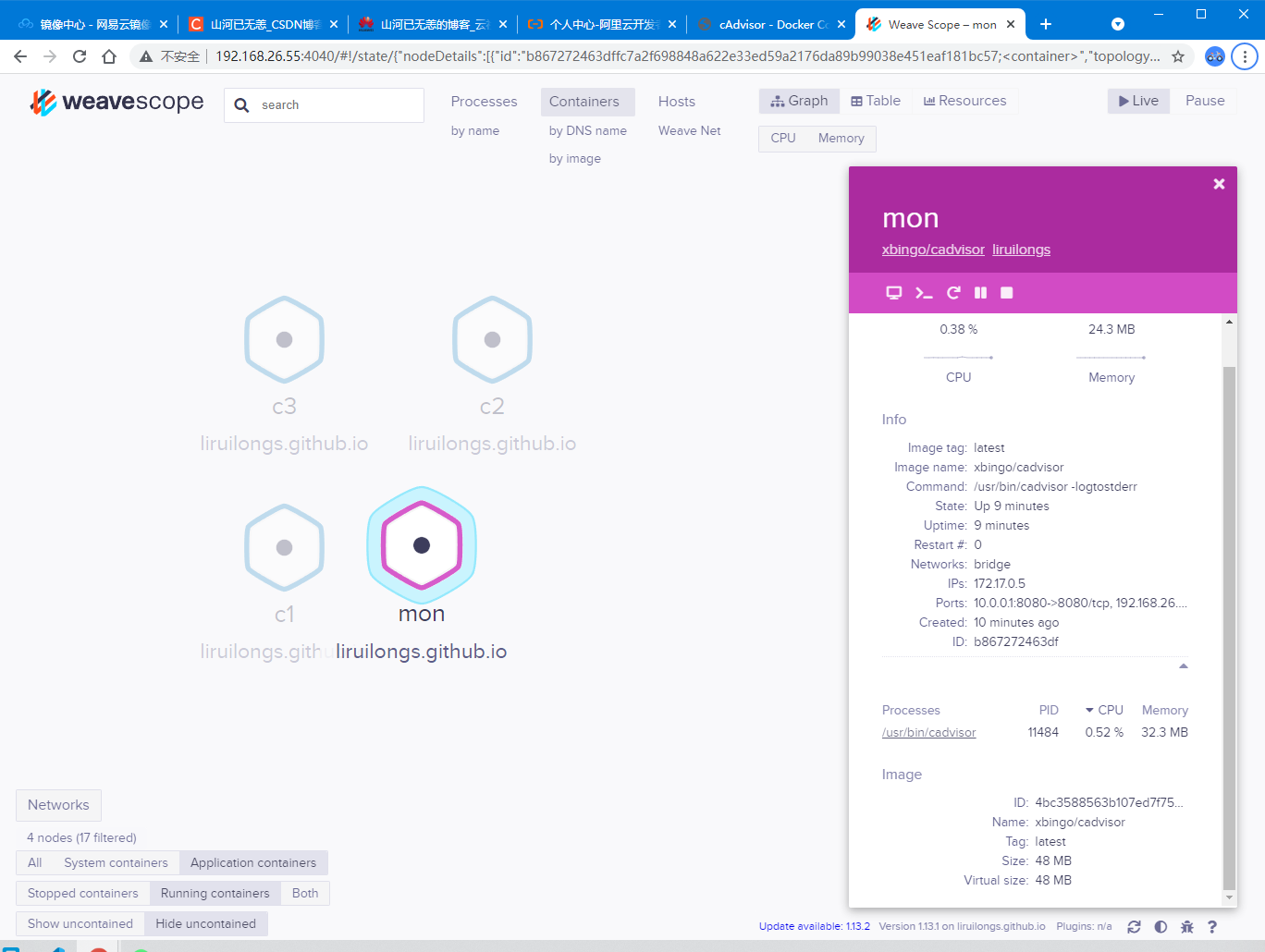Viewport: 1265px width, 952px height.
Task: Pause the mon container
Action: [x=980, y=293]
